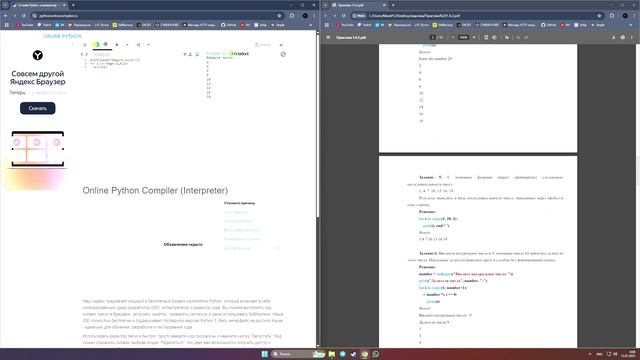Screen dimensions: 640x360
Task: Open the Online Python editor settings gear
Action: pos(106,44)
